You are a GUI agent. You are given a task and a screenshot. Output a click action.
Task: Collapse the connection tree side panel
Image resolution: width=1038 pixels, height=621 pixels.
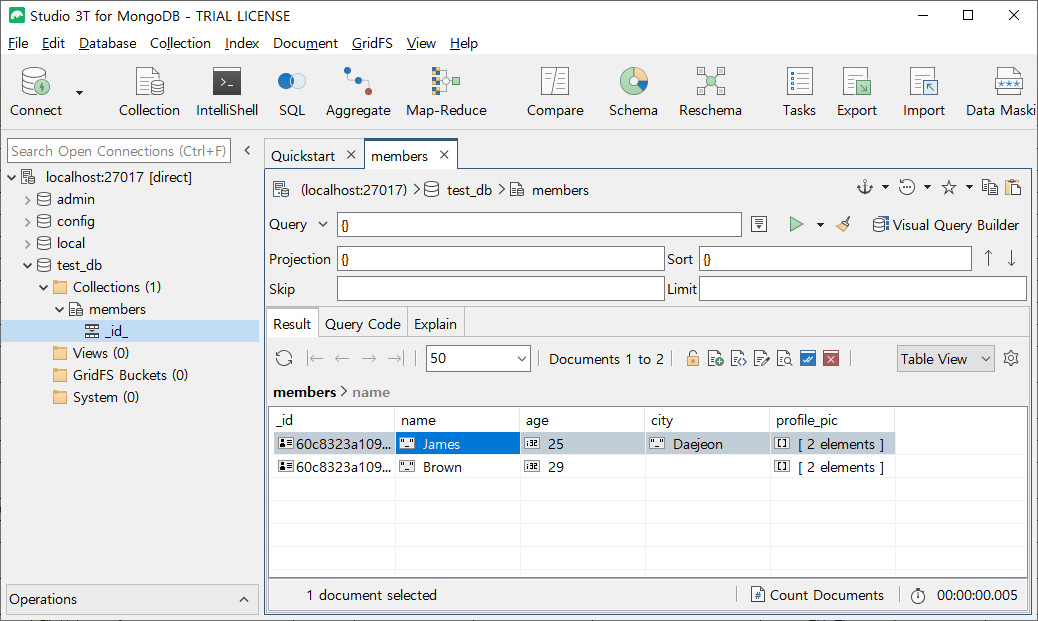[x=248, y=150]
